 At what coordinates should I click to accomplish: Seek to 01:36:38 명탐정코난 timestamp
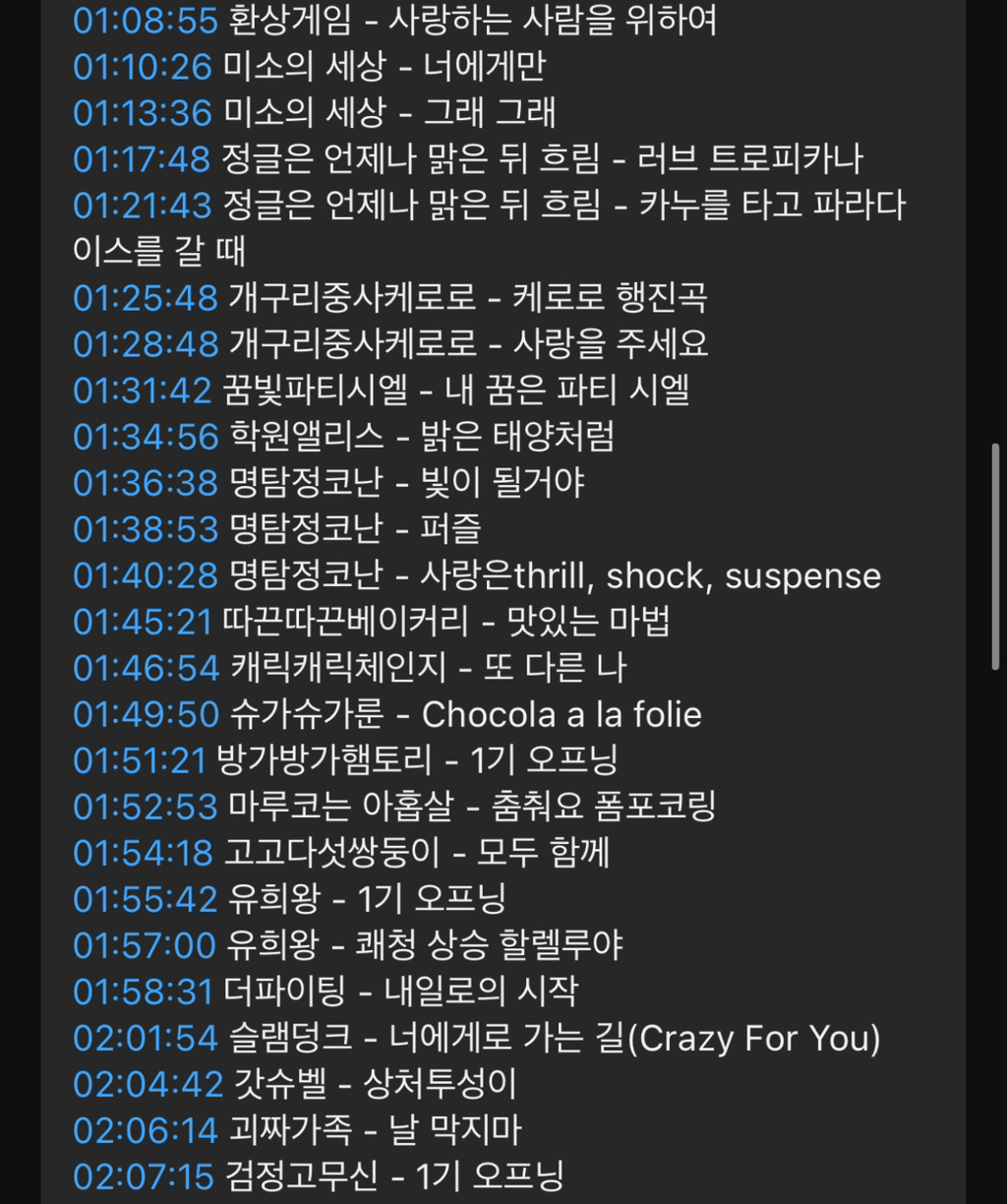(x=146, y=482)
